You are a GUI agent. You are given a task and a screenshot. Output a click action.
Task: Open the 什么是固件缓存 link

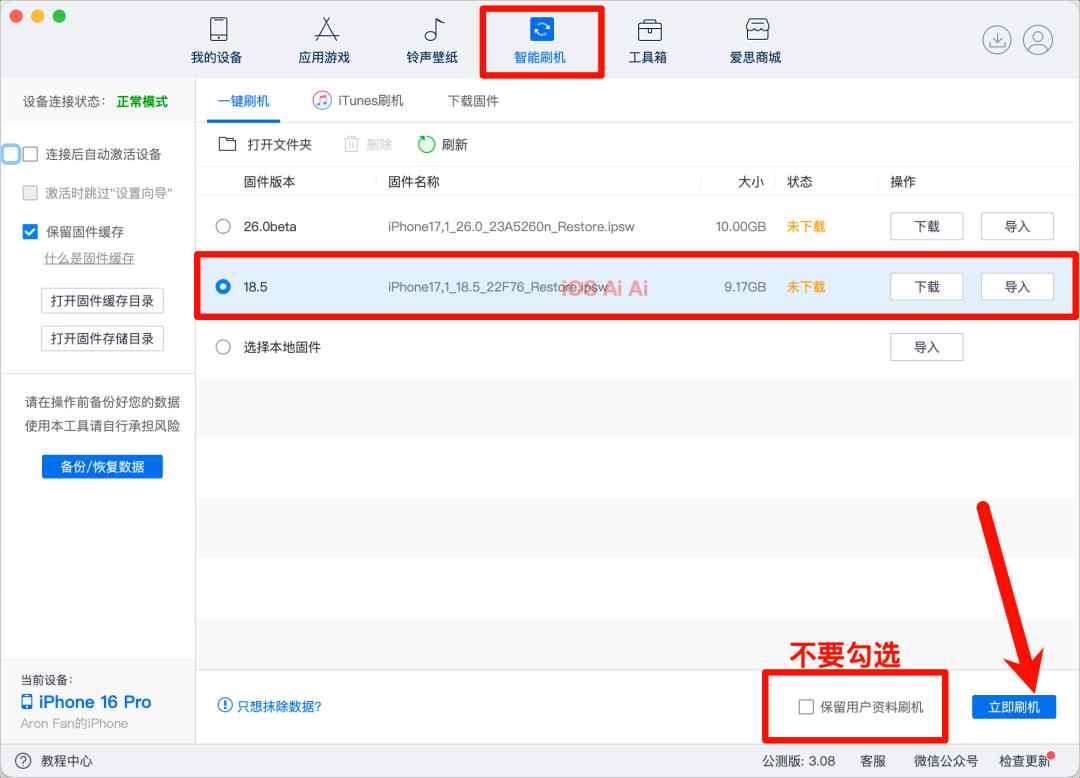(x=89, y=258)
